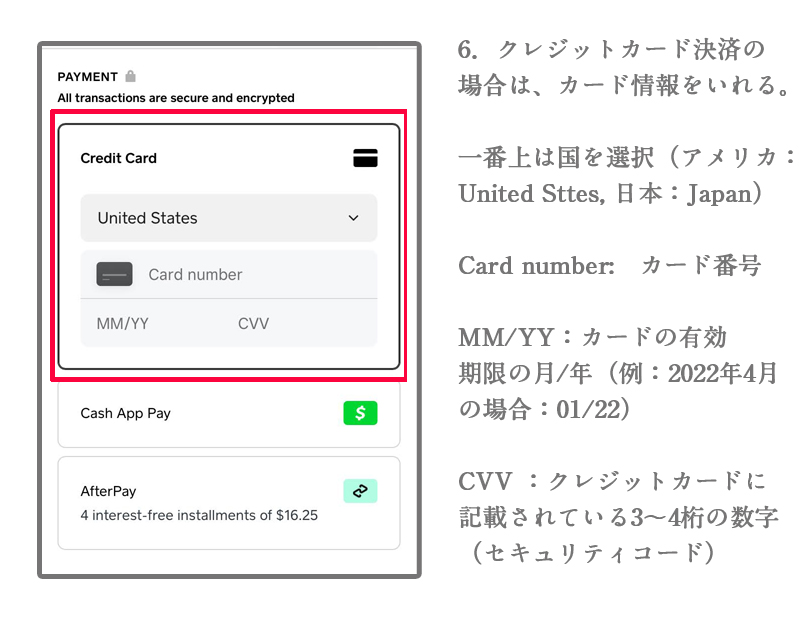Screen dimensions: 800x622
Task: Open the United States country dropdown
Action: click(228, 218)
